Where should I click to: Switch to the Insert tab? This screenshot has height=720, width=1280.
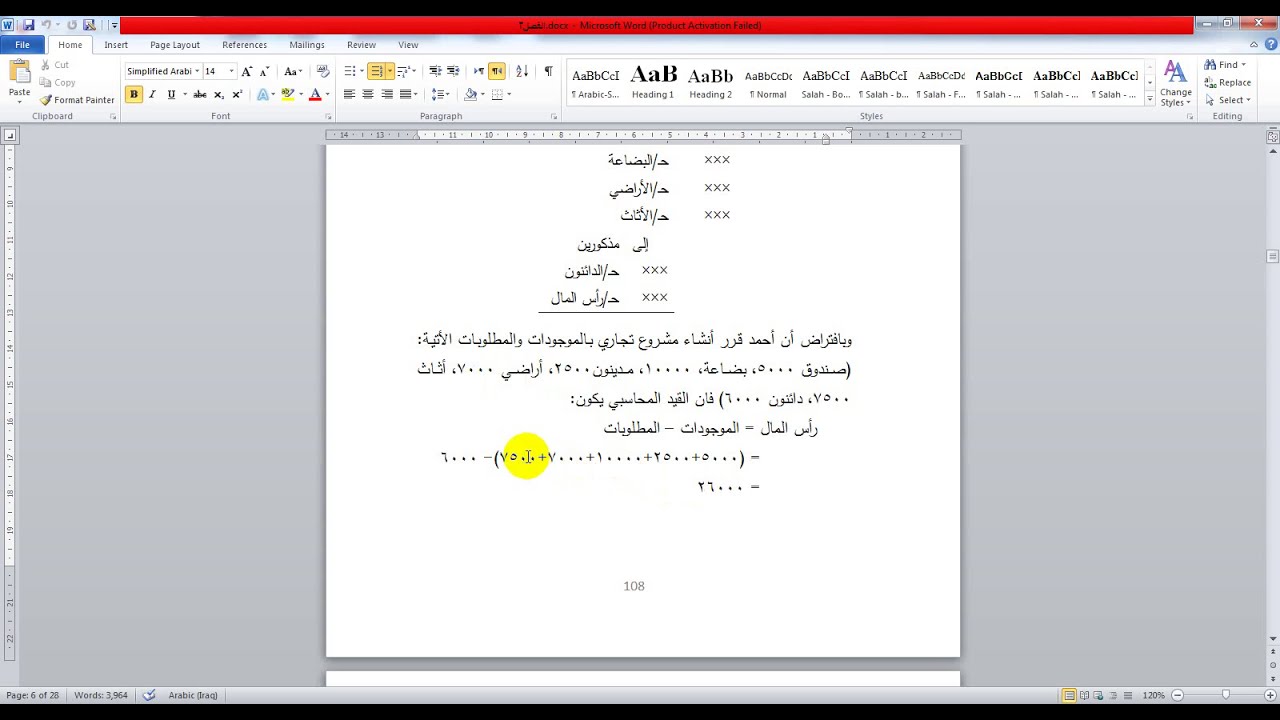[x=116, y=45]
